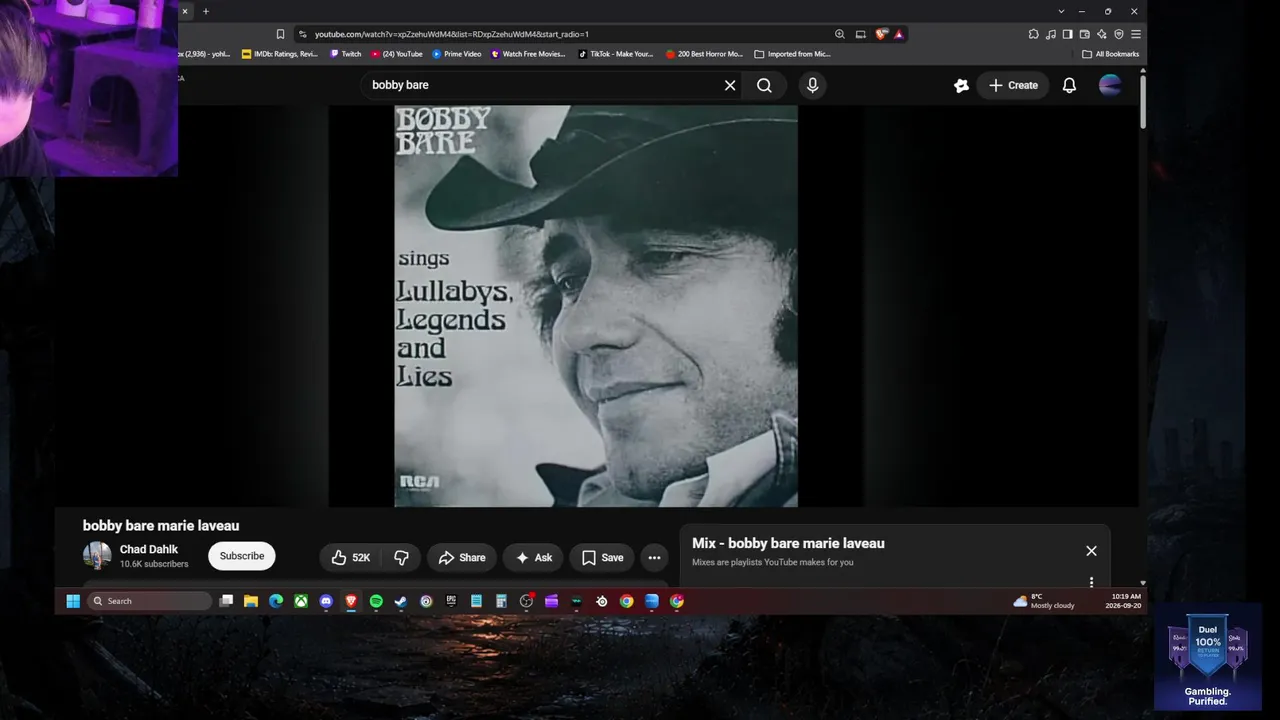Like the video with 52K likes
Viewport: 1280px width, 720px height.
[x=351, y=558]
